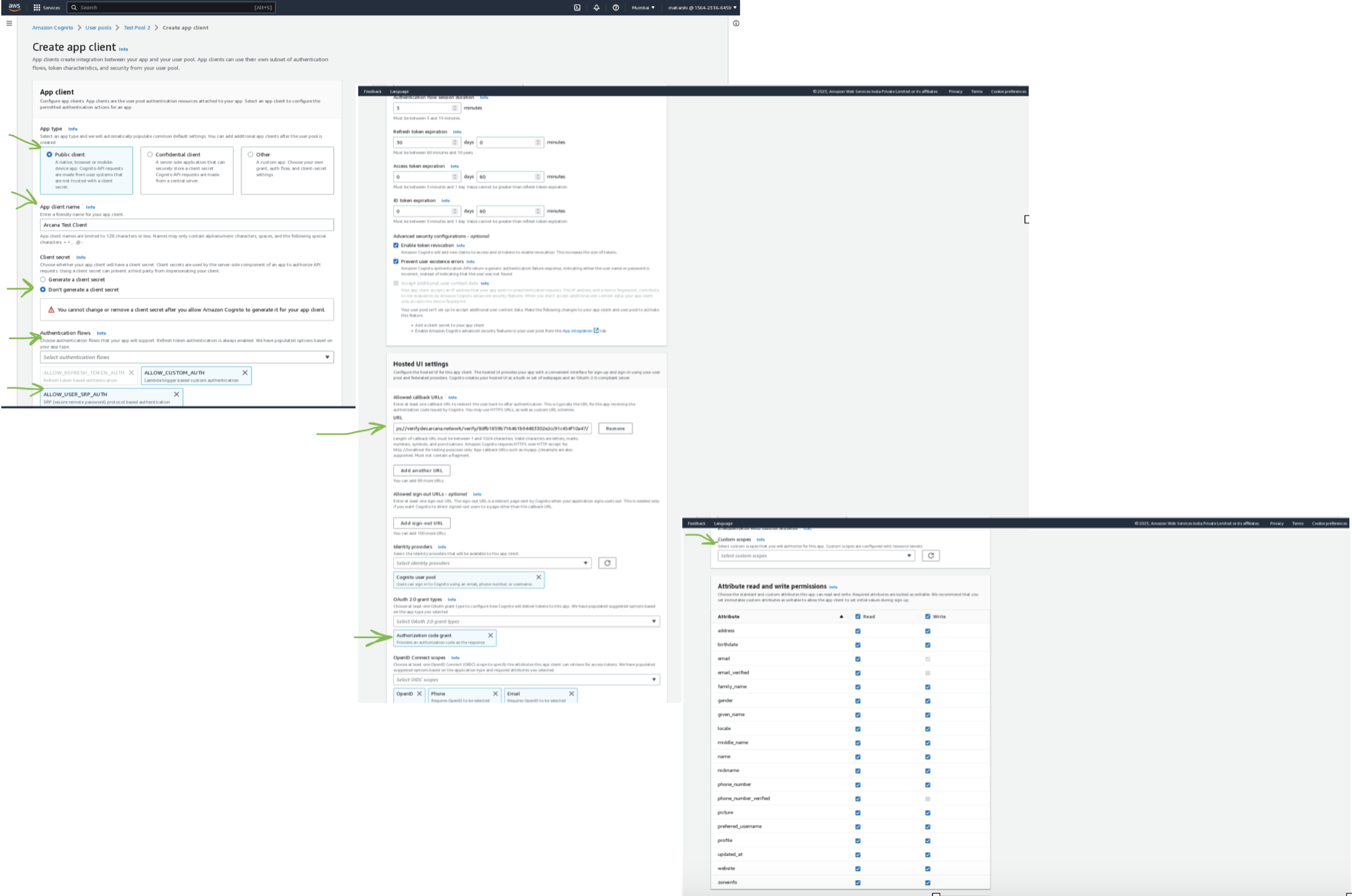The width and height of the screenshot is (1352, 896).
Task: Open Privacy link in middle footer bar
Action: coord(955,91)
